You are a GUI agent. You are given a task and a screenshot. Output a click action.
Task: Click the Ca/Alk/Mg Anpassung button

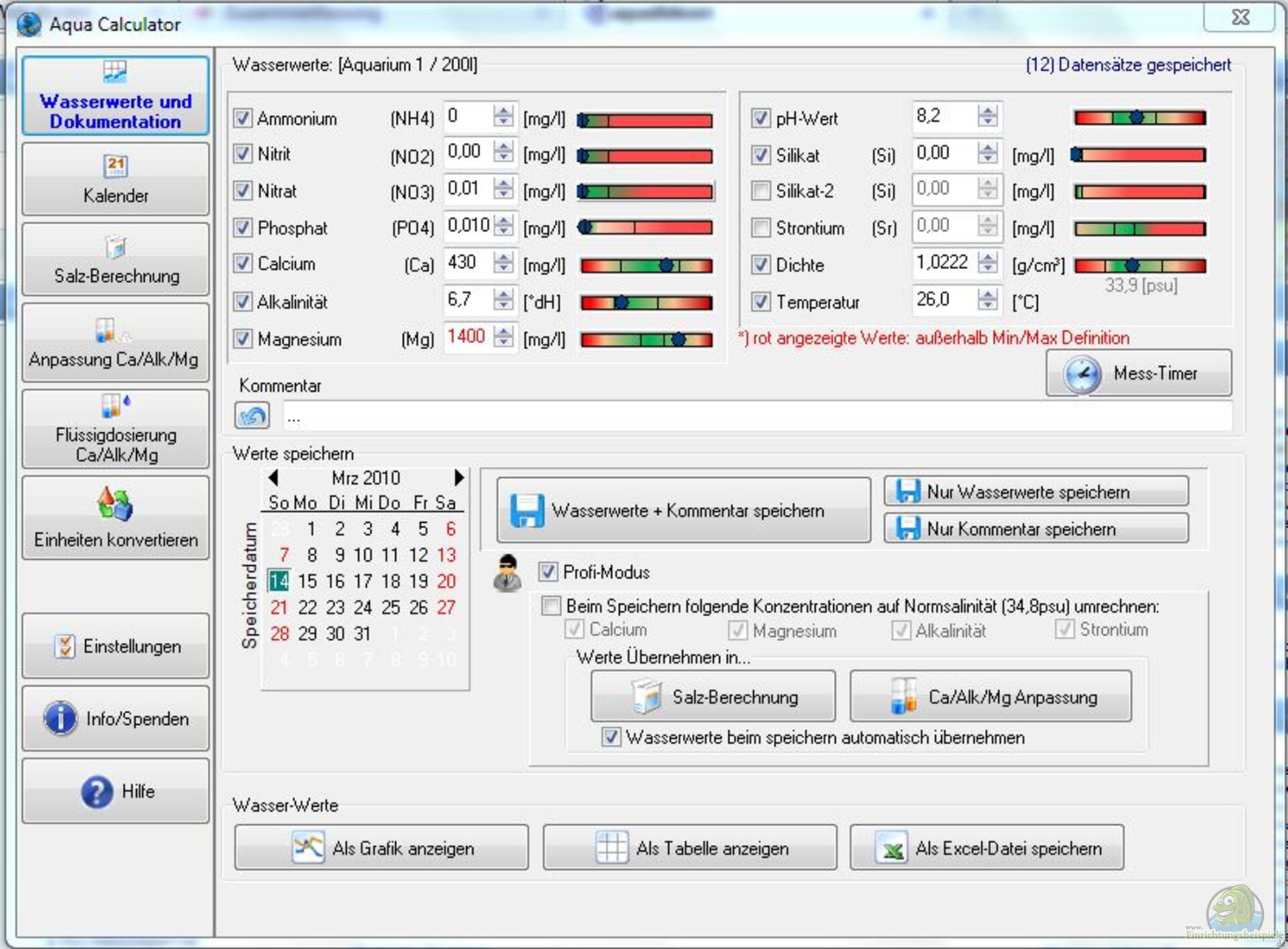coord(990,697)
